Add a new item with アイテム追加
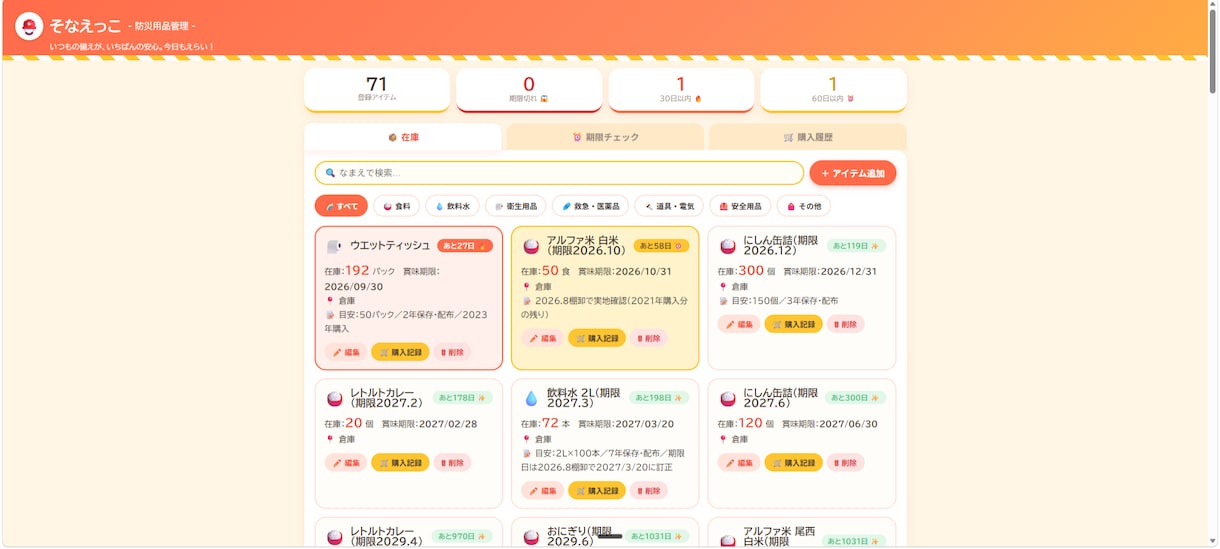Image resolution: width=1220 pixels, height=549 pixels. point(853,173)
